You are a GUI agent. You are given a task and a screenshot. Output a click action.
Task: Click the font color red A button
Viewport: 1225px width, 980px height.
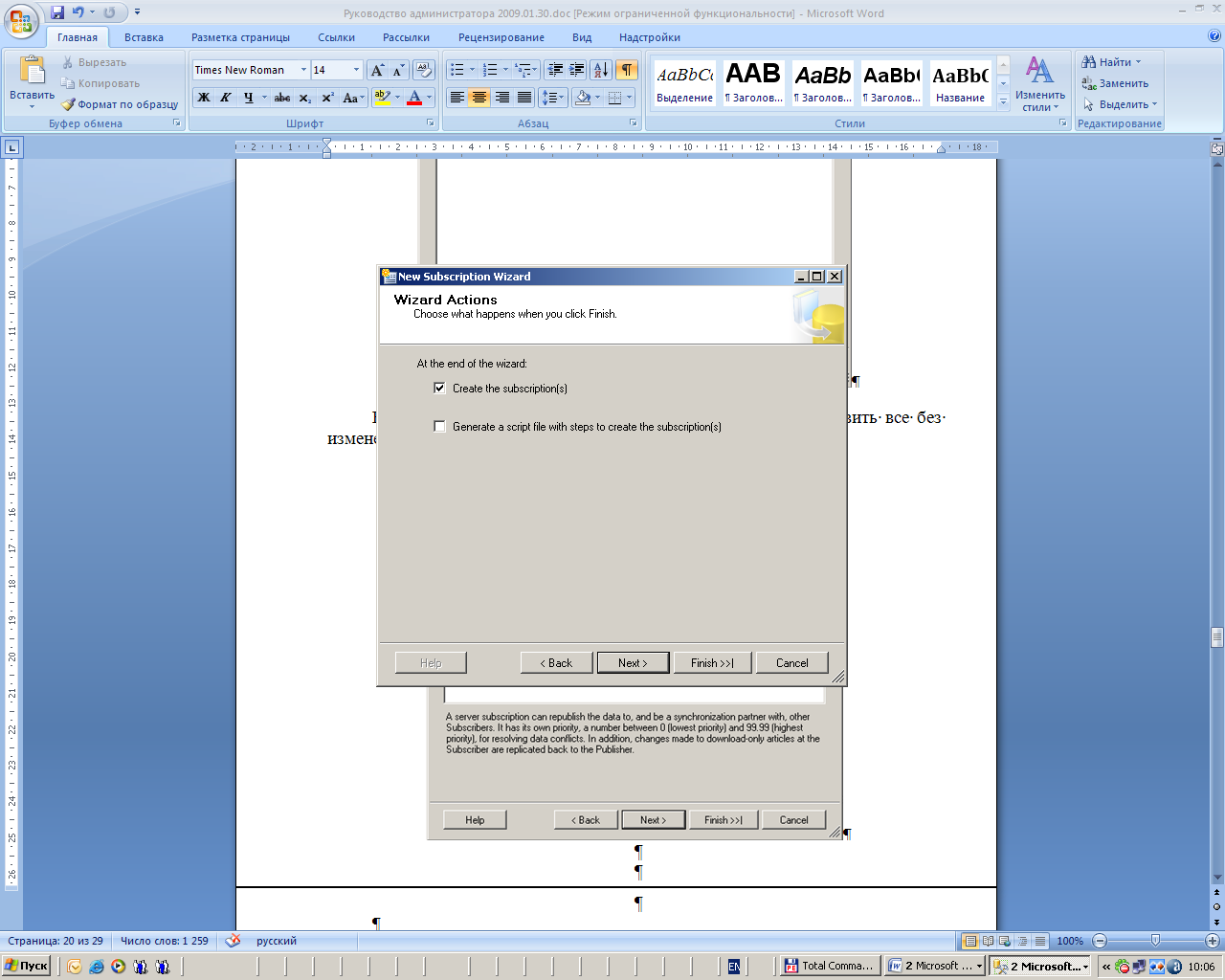(x=414, y=98)
